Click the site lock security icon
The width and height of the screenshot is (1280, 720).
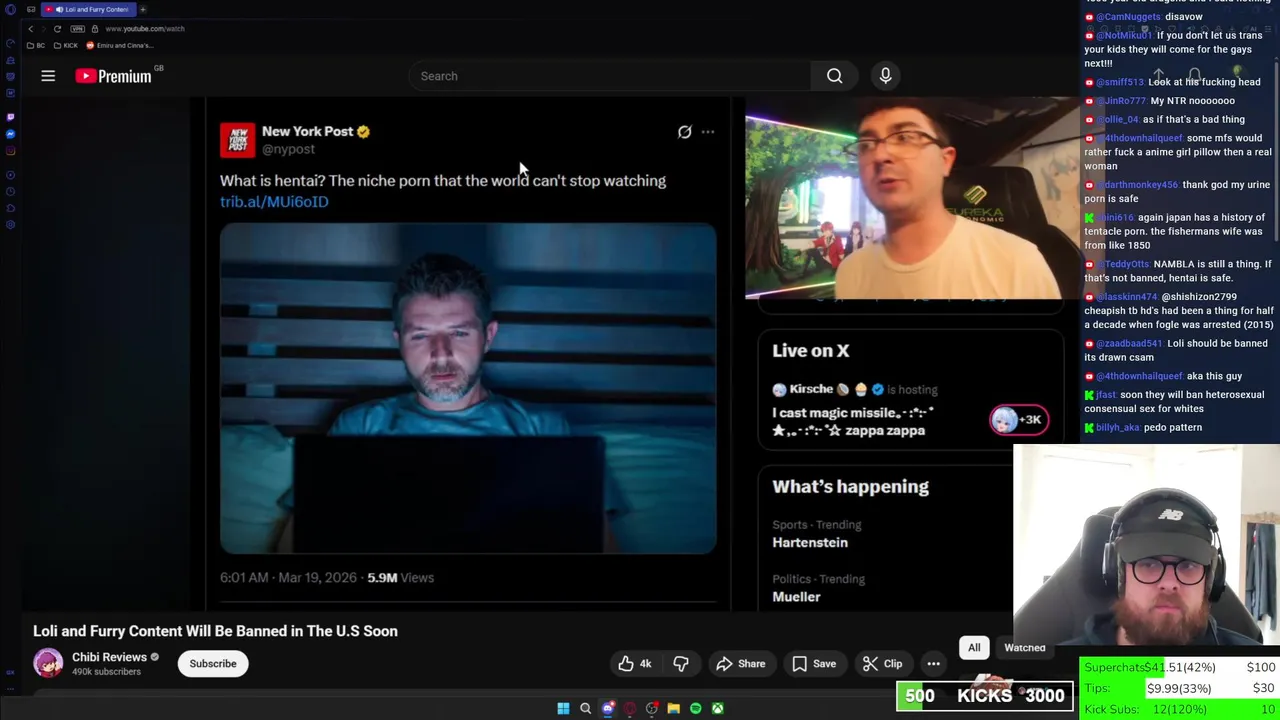tap(95, 29)
